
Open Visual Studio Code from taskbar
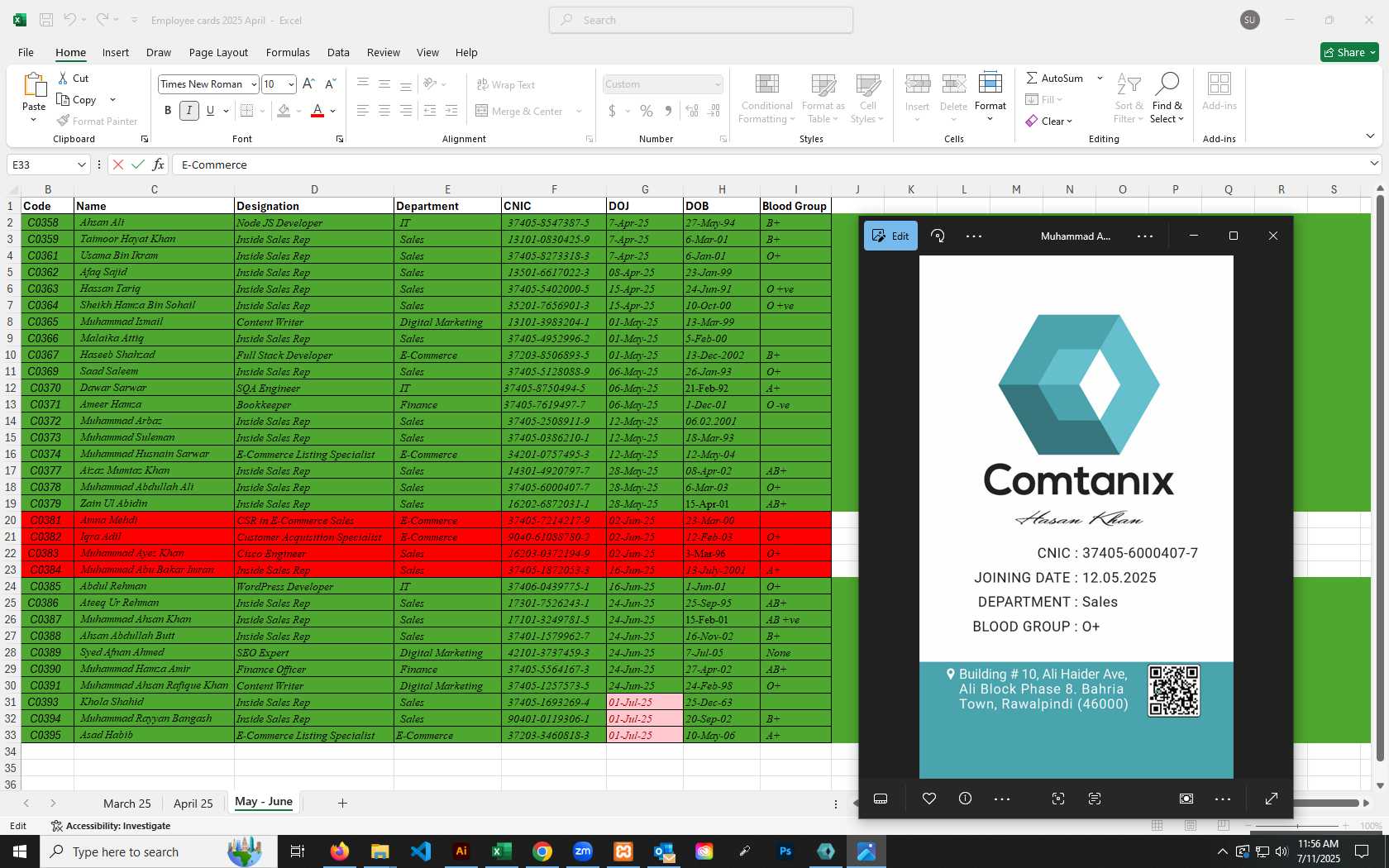coord(421,851)
